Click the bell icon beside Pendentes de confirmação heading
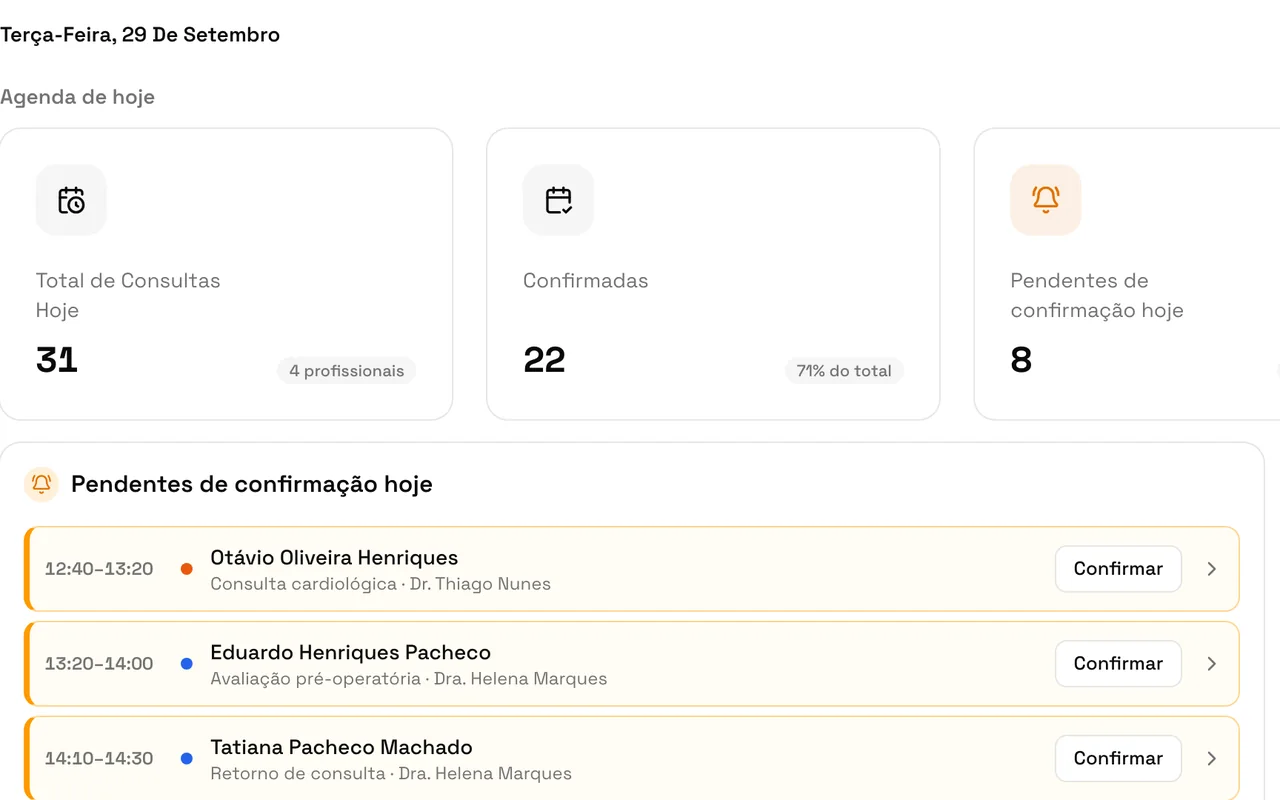This screenshot has height=800, width=1280. point(41,484)
